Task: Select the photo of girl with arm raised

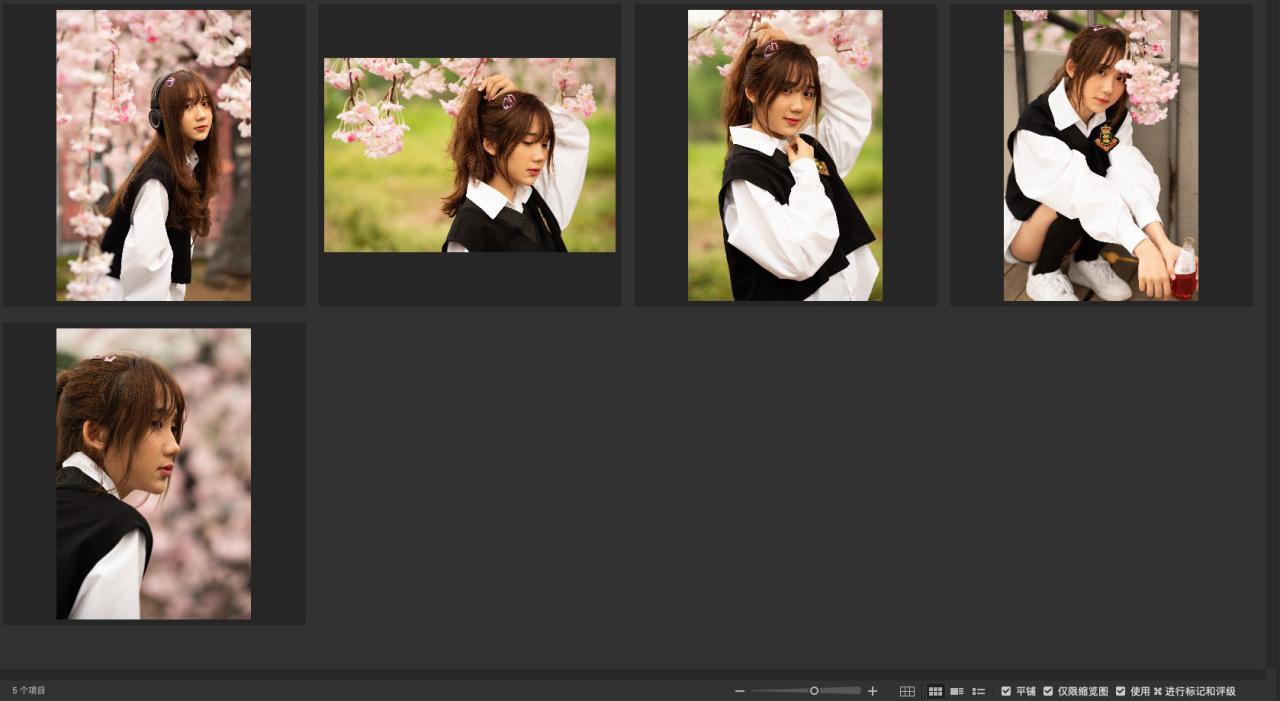Action: click(x=785, y=155)
